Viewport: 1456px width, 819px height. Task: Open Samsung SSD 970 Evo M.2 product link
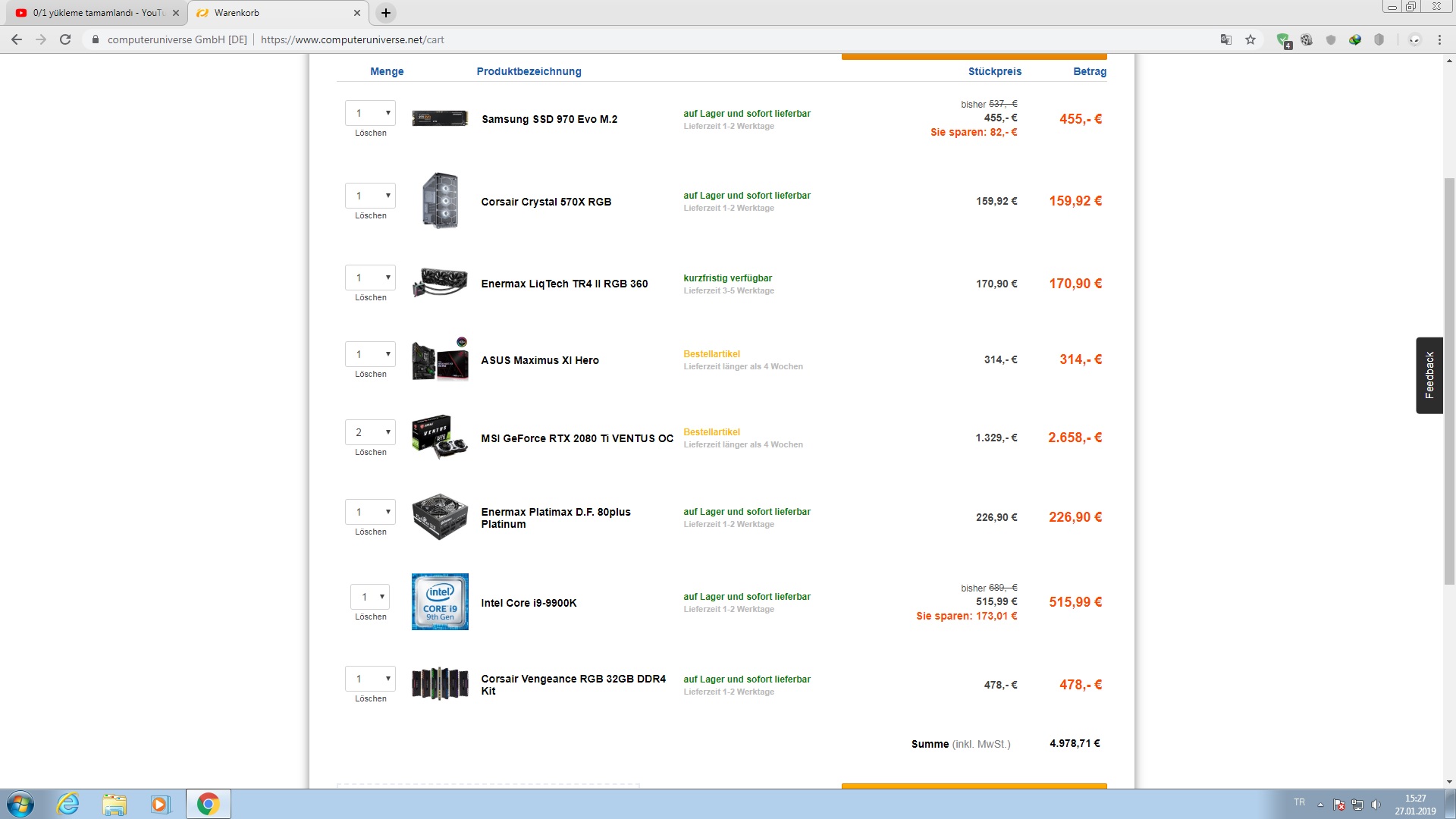549,119
